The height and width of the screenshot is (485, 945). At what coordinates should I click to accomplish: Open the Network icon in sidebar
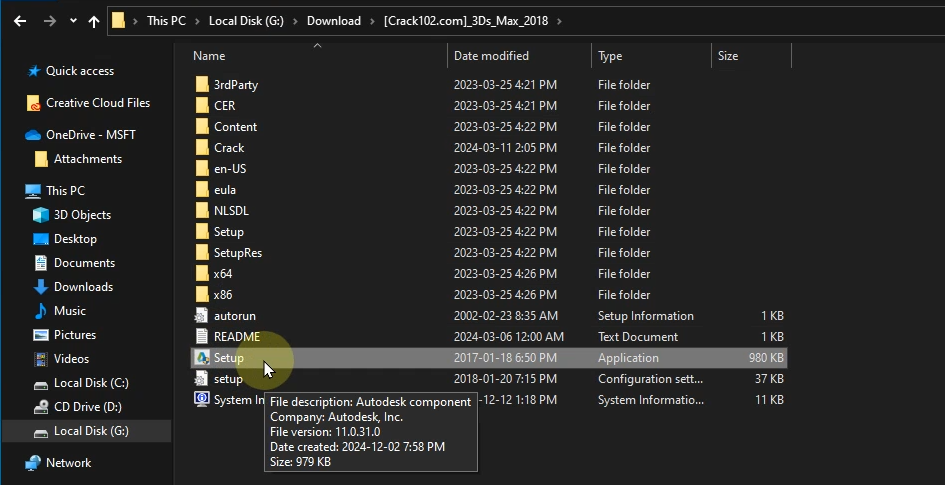(x=33, y=463)
